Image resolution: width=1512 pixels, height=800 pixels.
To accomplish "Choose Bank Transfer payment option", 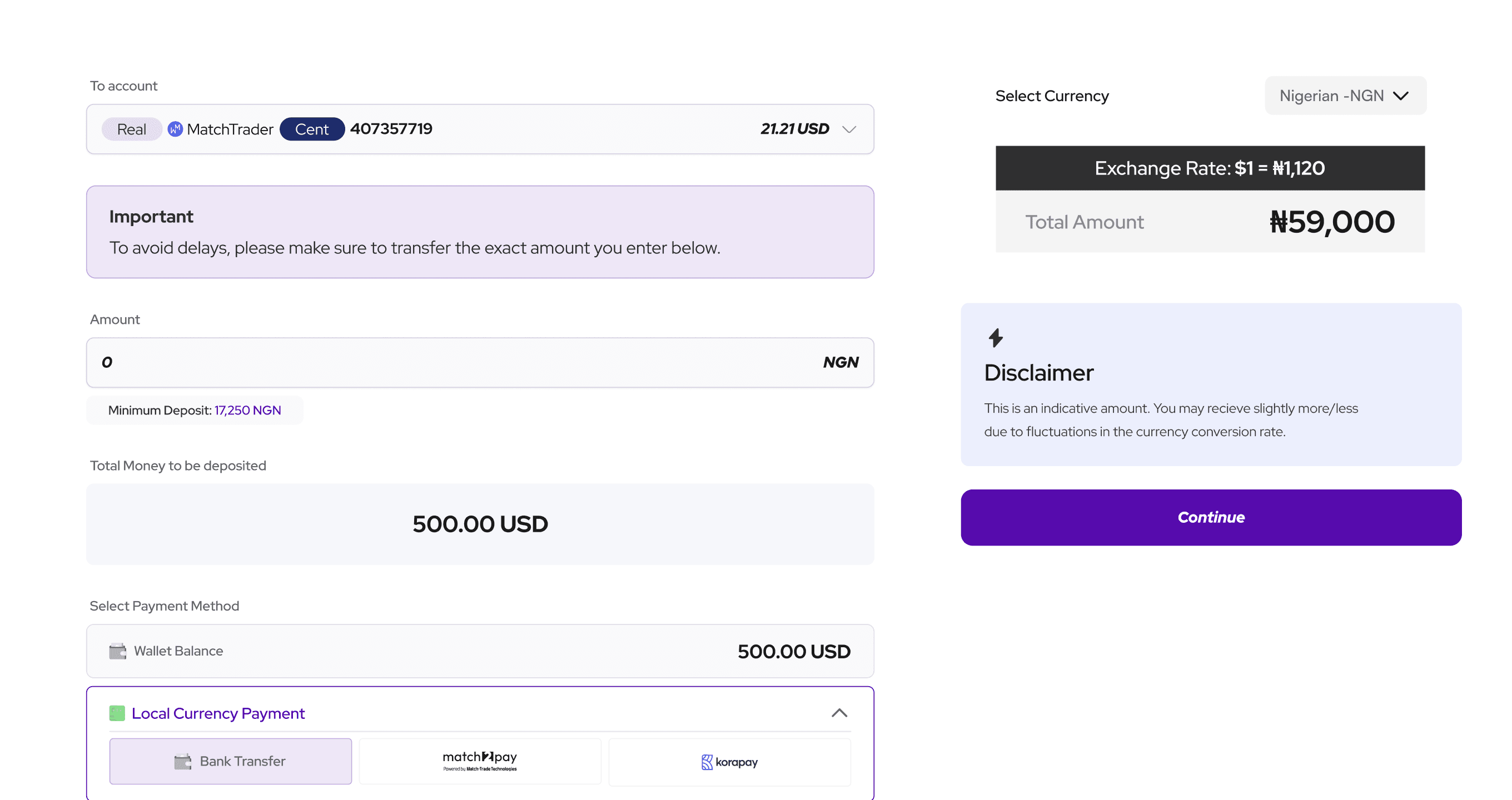I will (x=231, y=761).
